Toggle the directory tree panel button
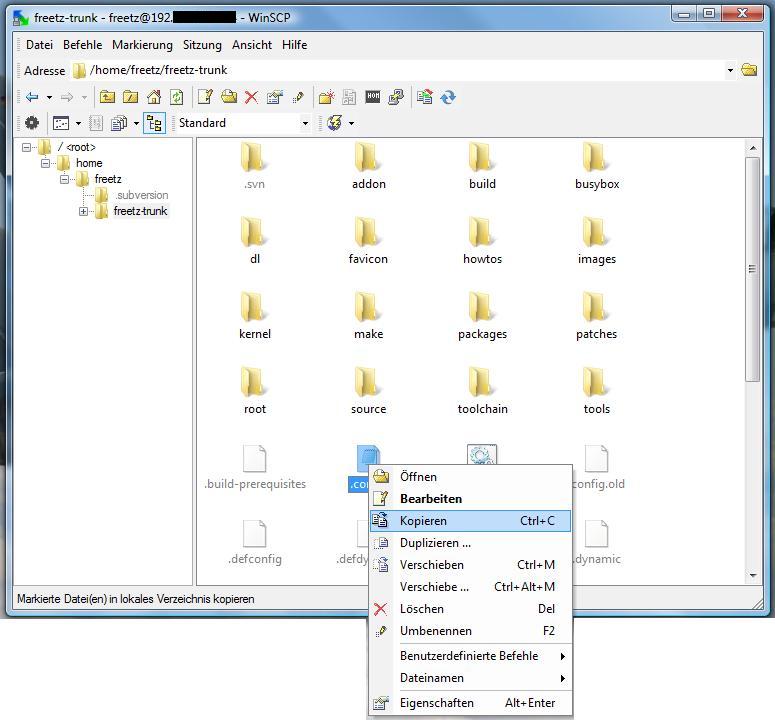Image resolution: width=775 pixels, height=720 pixels. coord(154,123)
